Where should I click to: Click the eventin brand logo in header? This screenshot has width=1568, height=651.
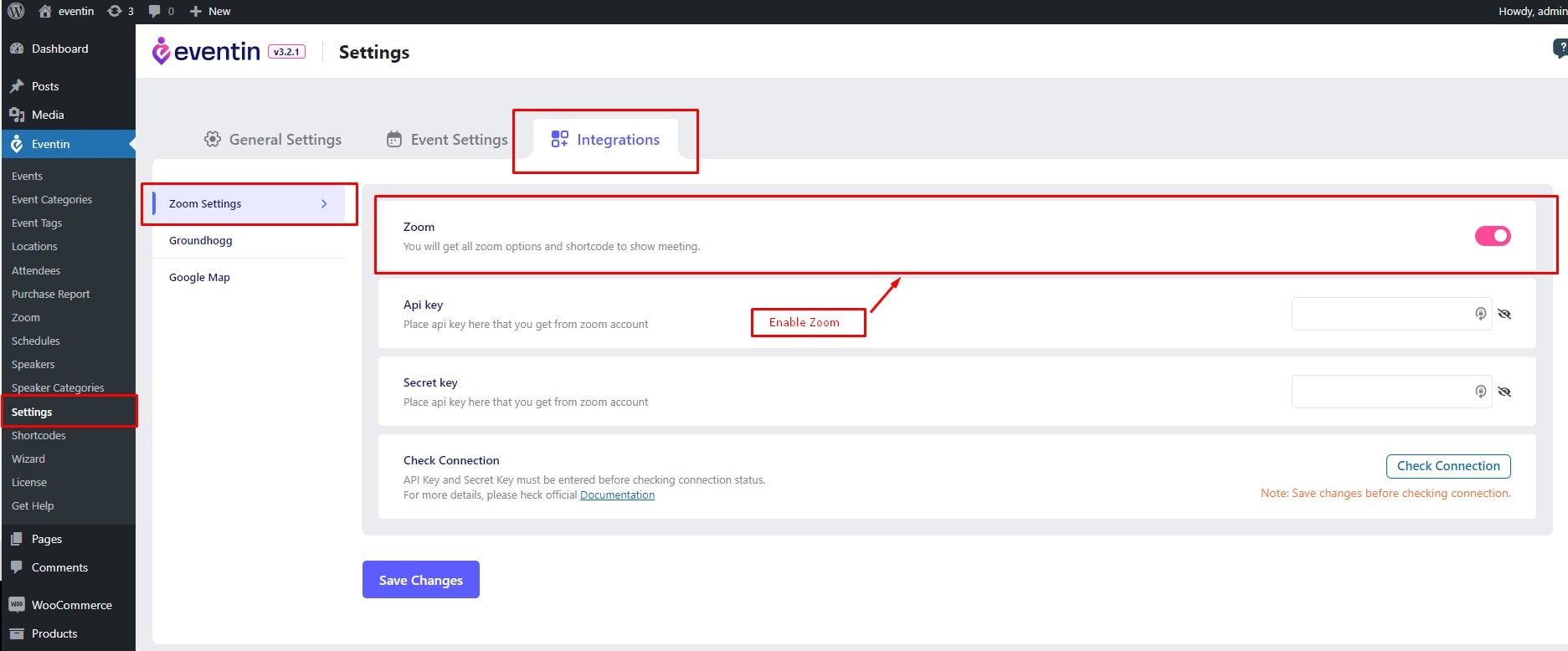[206, 51]
